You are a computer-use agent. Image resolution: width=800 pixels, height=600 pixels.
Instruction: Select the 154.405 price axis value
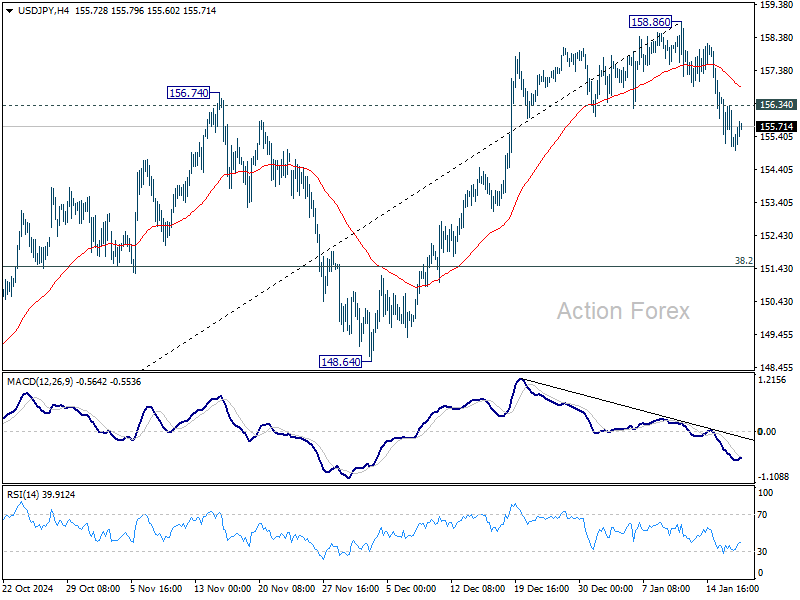[x=777, y=170]
